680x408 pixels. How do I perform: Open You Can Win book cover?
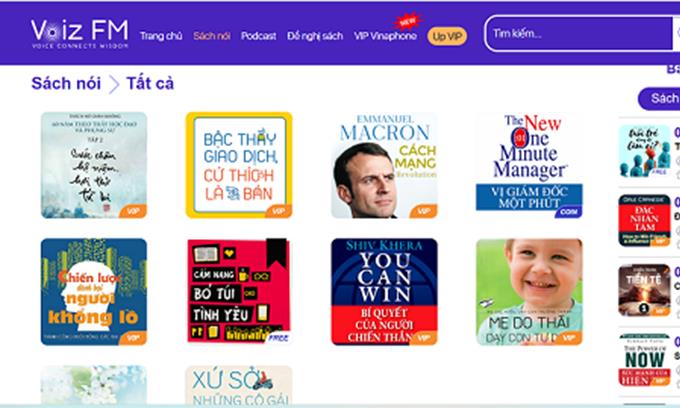384,292
